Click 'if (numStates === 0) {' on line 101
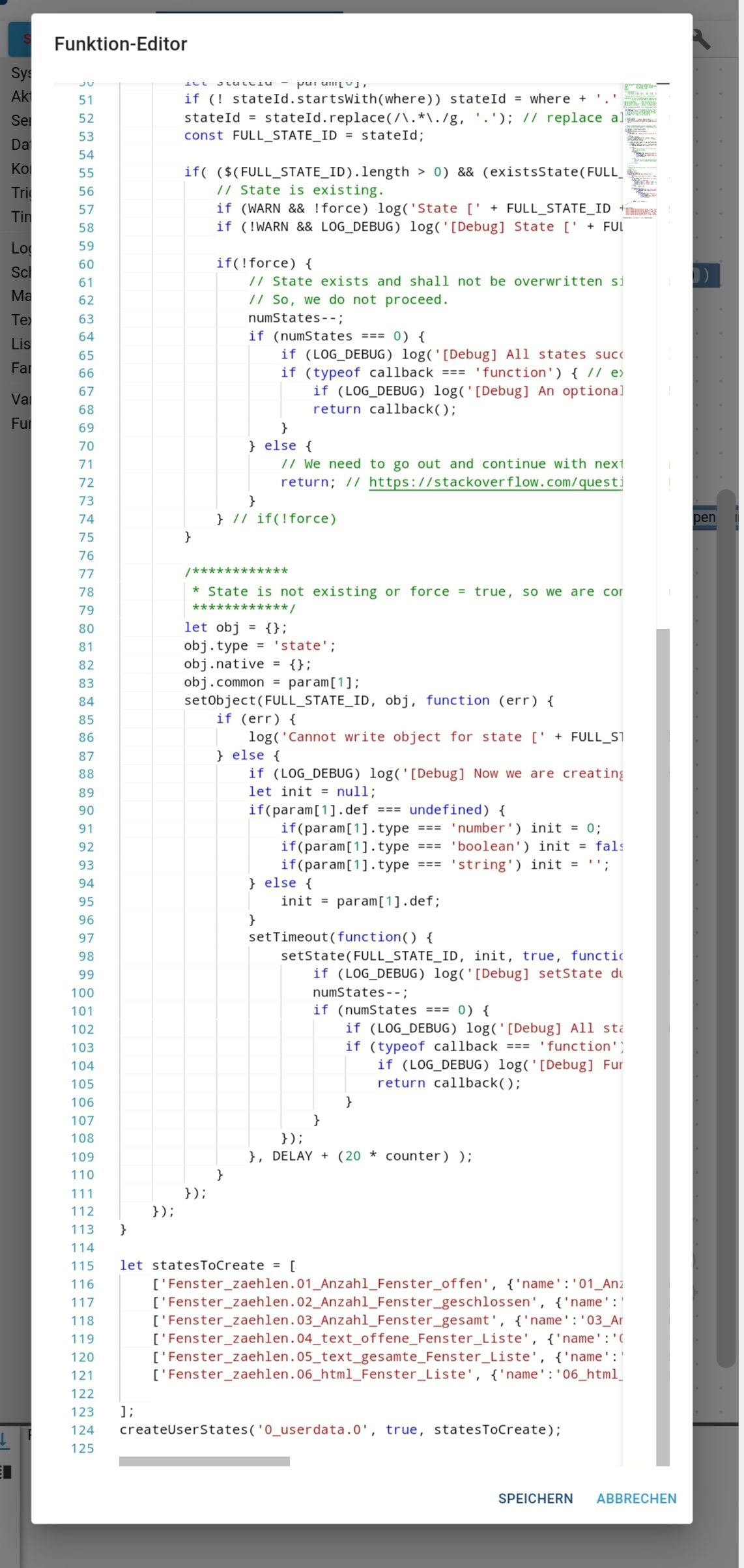The height and width of the screenshot is (1568, 744). tap(401, 1010)
